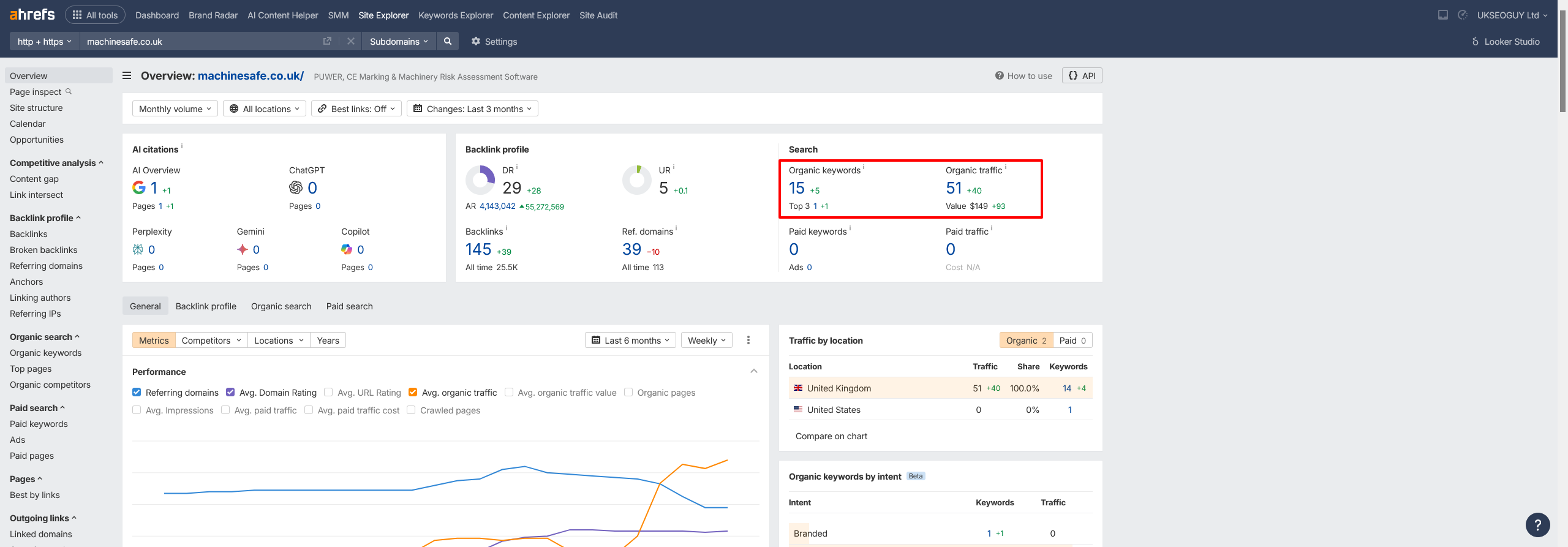
Task: Open the Settings gear
Action: click(x=494, y=41)
